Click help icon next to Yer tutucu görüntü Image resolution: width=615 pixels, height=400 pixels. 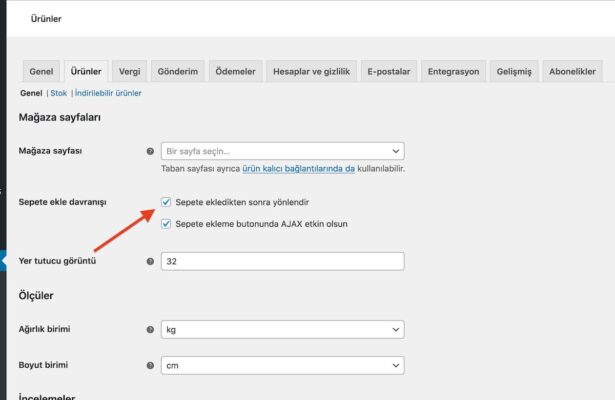[x=150, y=261]
